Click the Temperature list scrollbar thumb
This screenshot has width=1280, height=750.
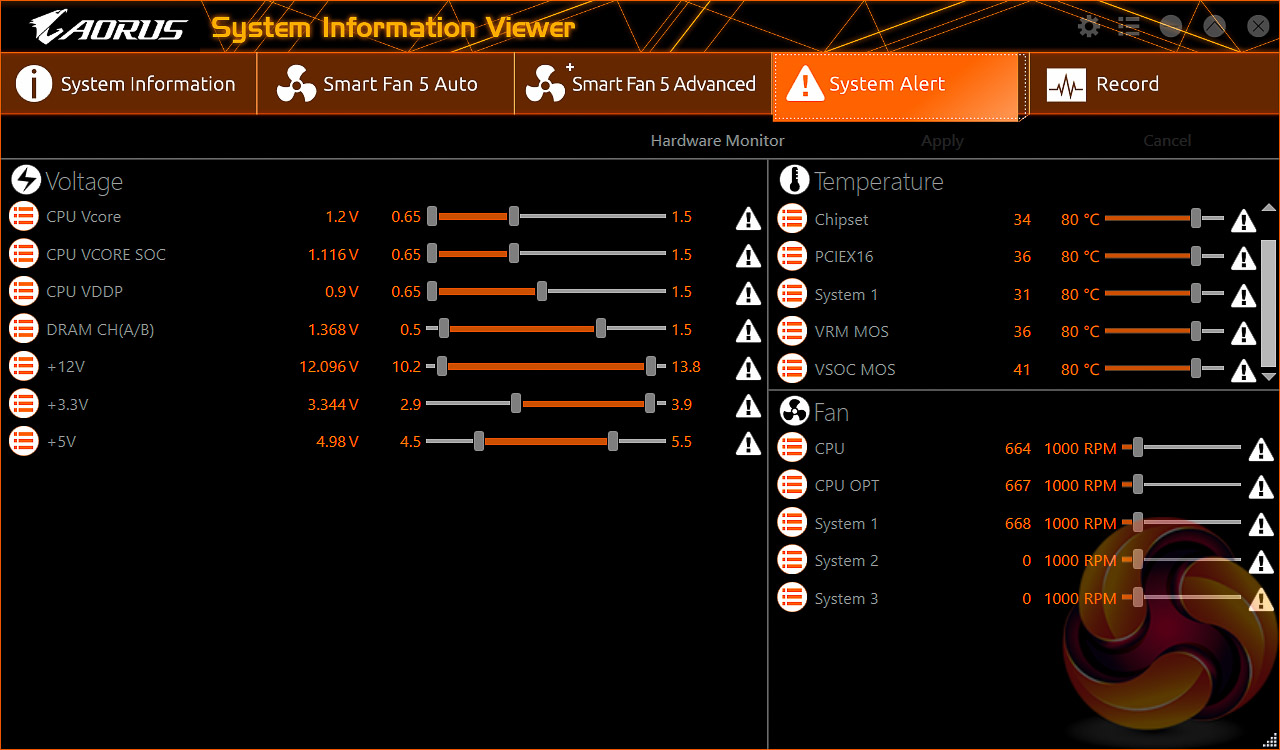(x=1269, y=303)
